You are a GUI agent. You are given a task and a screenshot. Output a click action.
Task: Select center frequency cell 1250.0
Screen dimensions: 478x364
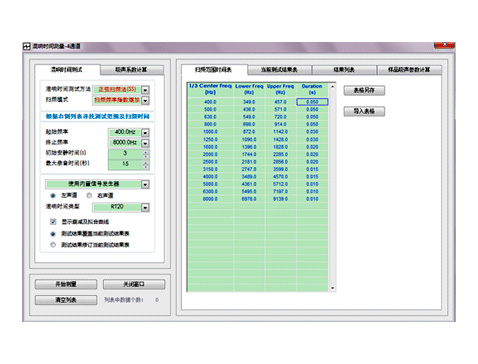[x=210, y=139]
